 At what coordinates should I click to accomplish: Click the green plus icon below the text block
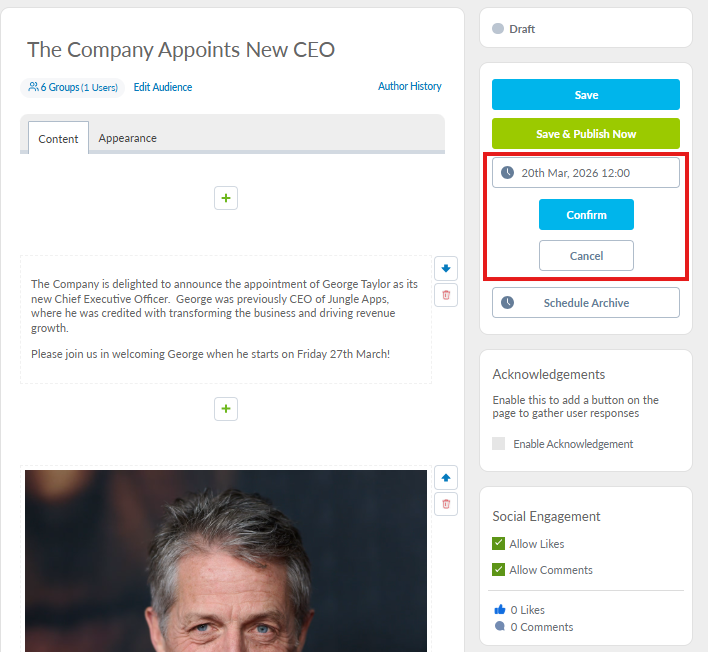coord(226,408)
